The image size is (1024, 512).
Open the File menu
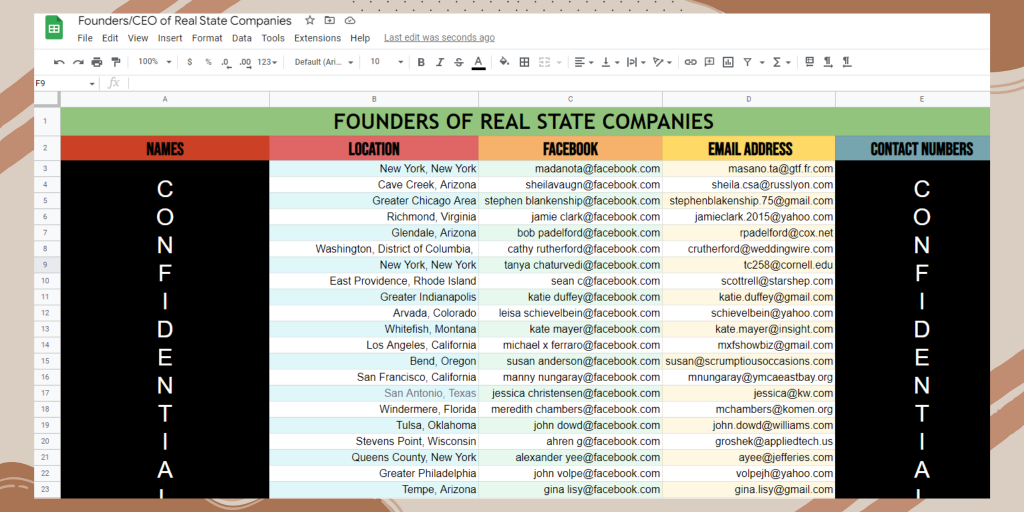click(85, 38)
